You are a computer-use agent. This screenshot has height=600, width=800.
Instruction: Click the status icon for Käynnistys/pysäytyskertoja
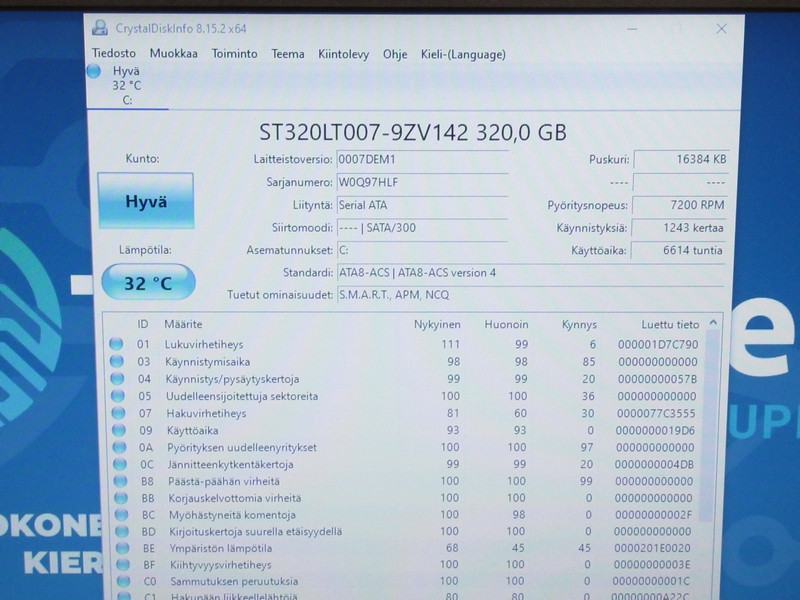pyautogui.click(x=117, y=379)
